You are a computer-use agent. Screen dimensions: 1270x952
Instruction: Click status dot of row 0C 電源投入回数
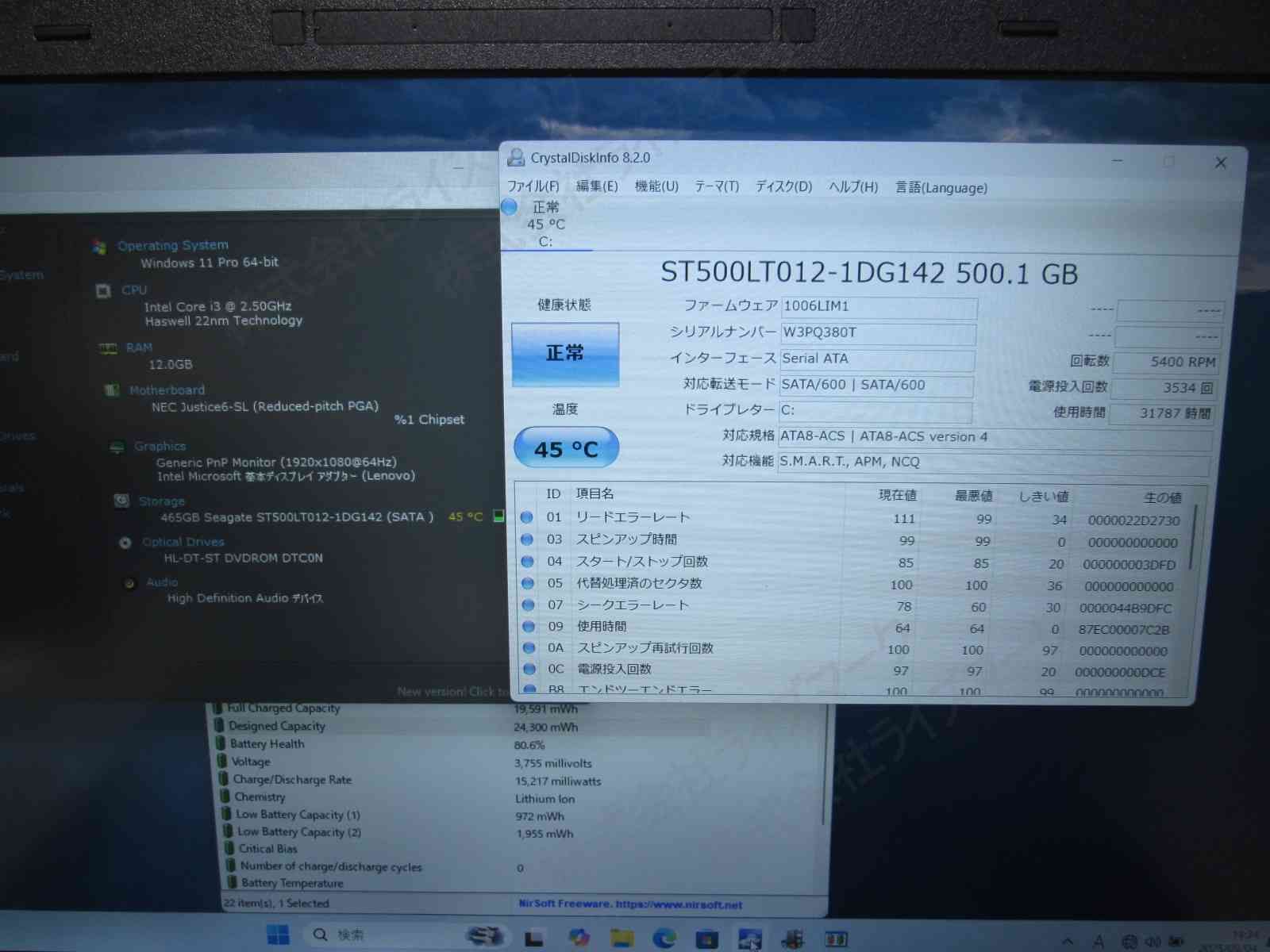pyautogui.click(x=529, y=670)
